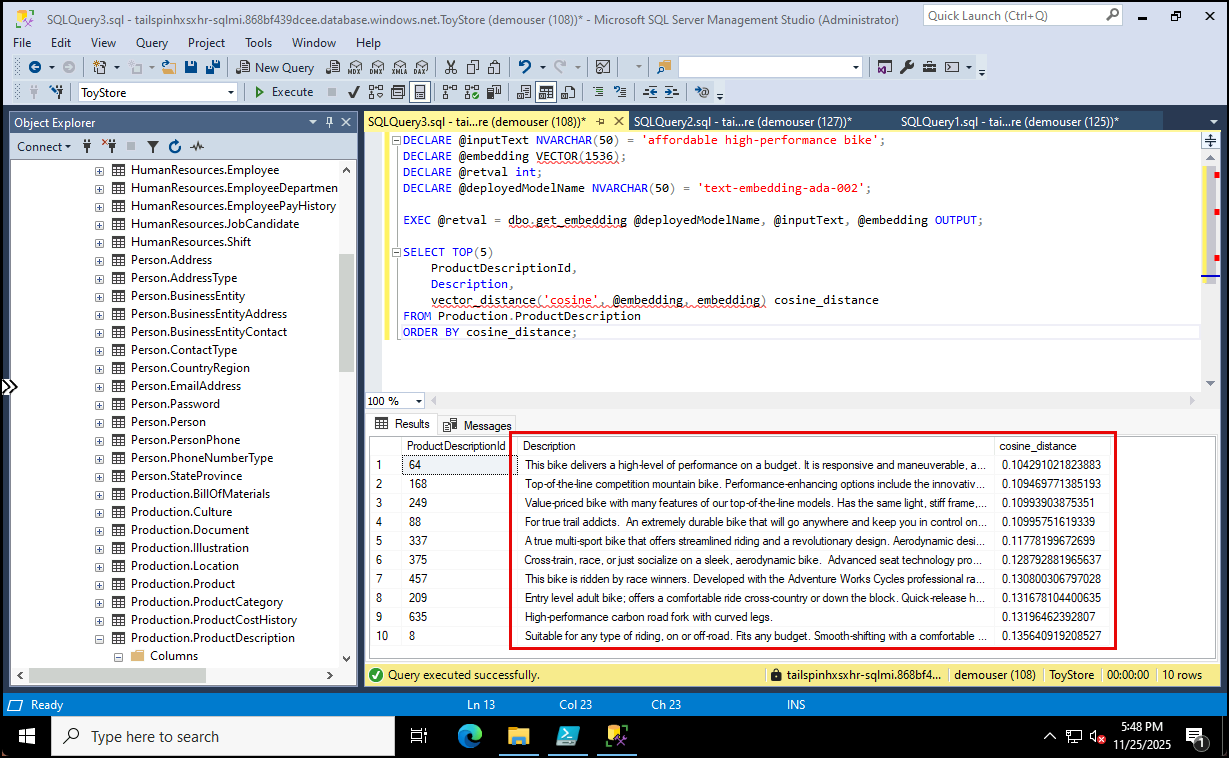Open the zoom percentage selector below the editor
The image size is (1229, 758).
pos(394,400)
